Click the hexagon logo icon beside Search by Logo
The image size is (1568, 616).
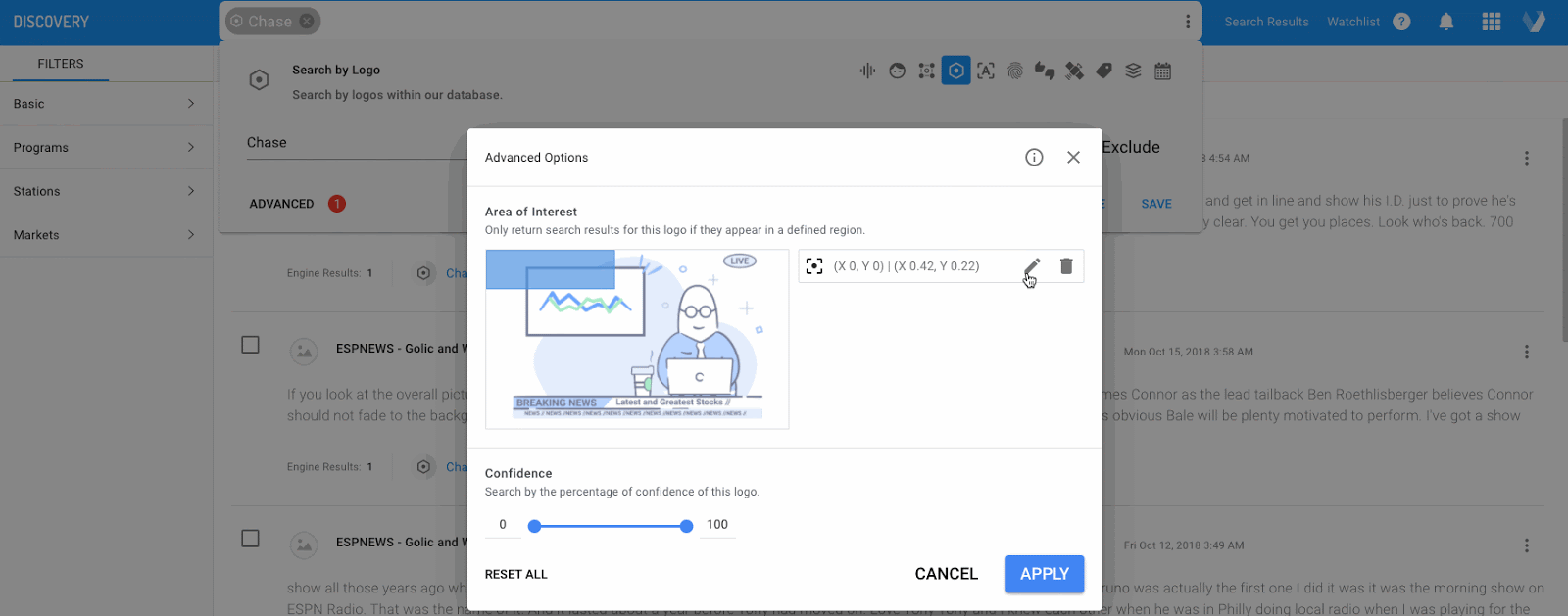pyautogui.click(x=259, y=80)
